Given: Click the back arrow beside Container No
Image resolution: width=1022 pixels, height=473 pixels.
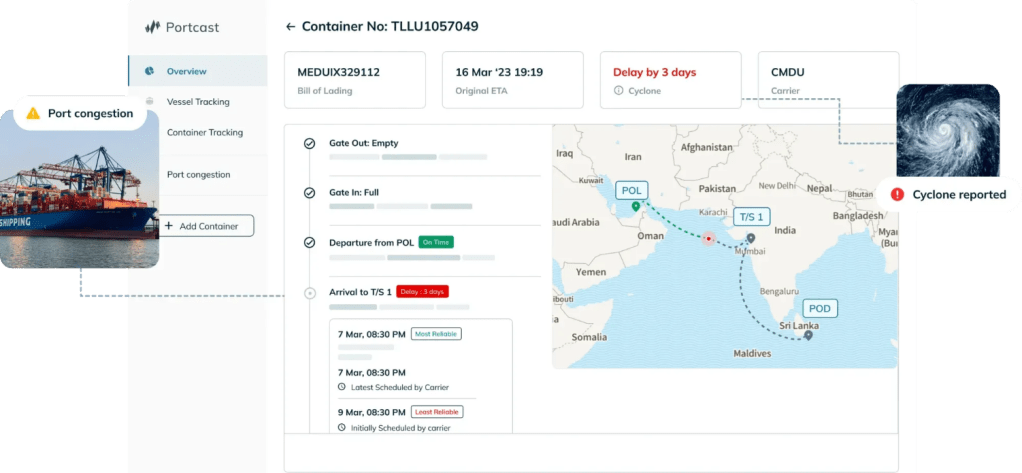Looking at the screenshot, I should (291, 26).
